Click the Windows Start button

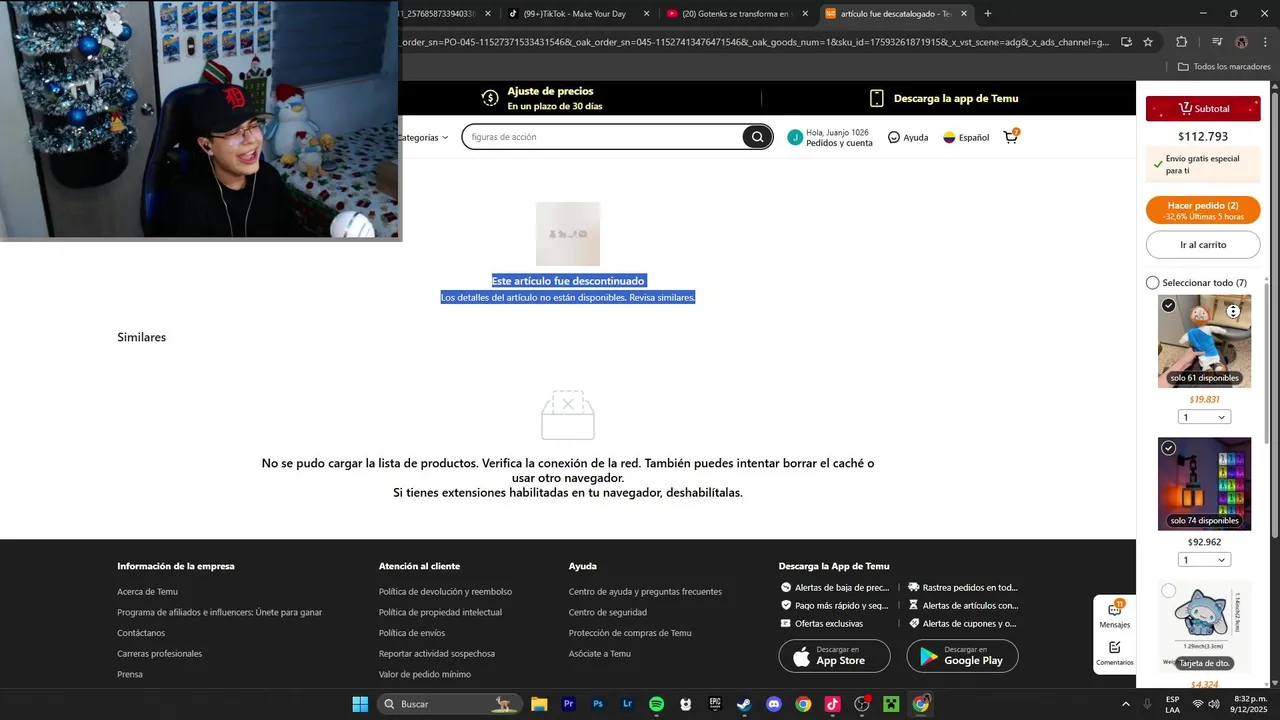coord(360,704)
